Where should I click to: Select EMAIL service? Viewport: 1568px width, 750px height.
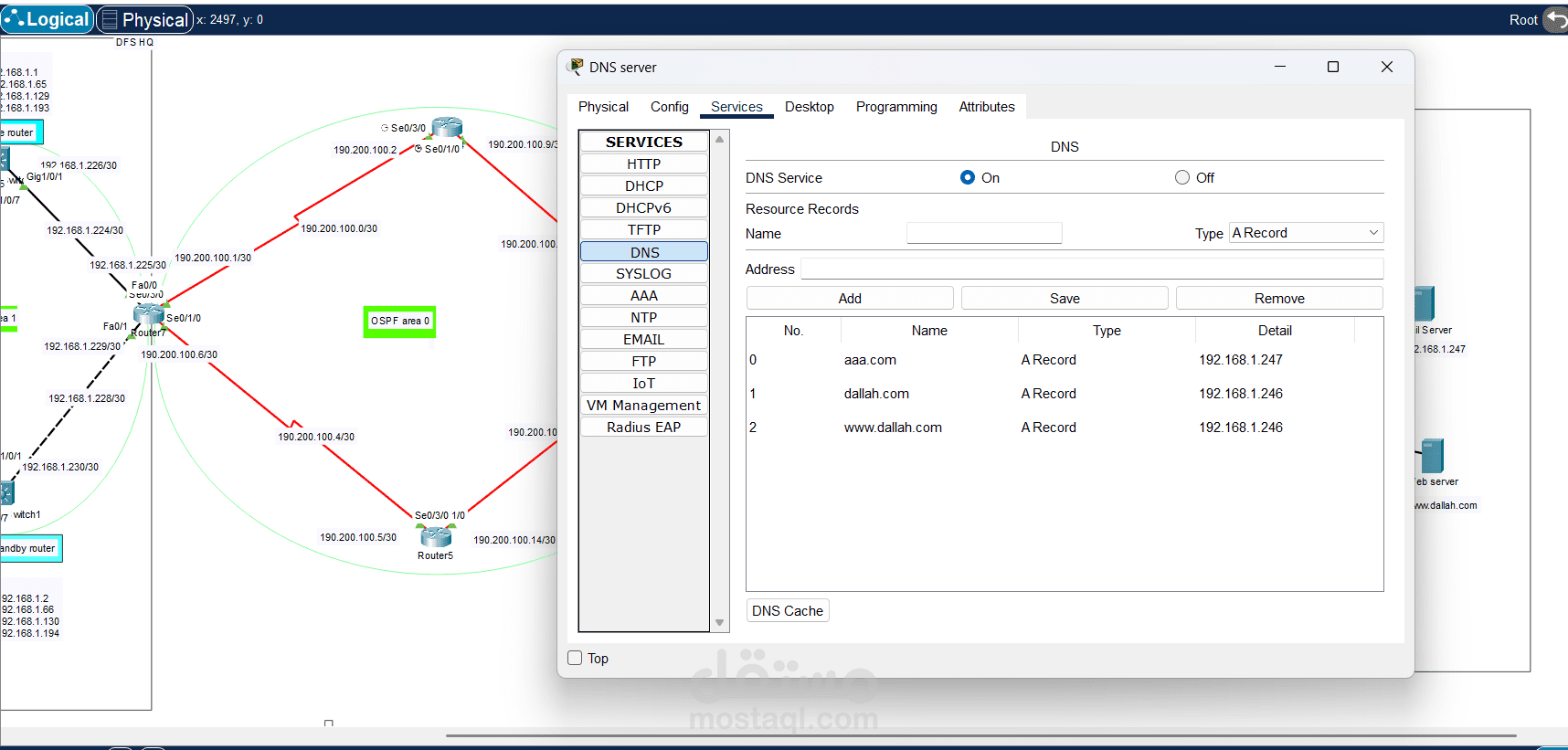(x=644, y=339)
